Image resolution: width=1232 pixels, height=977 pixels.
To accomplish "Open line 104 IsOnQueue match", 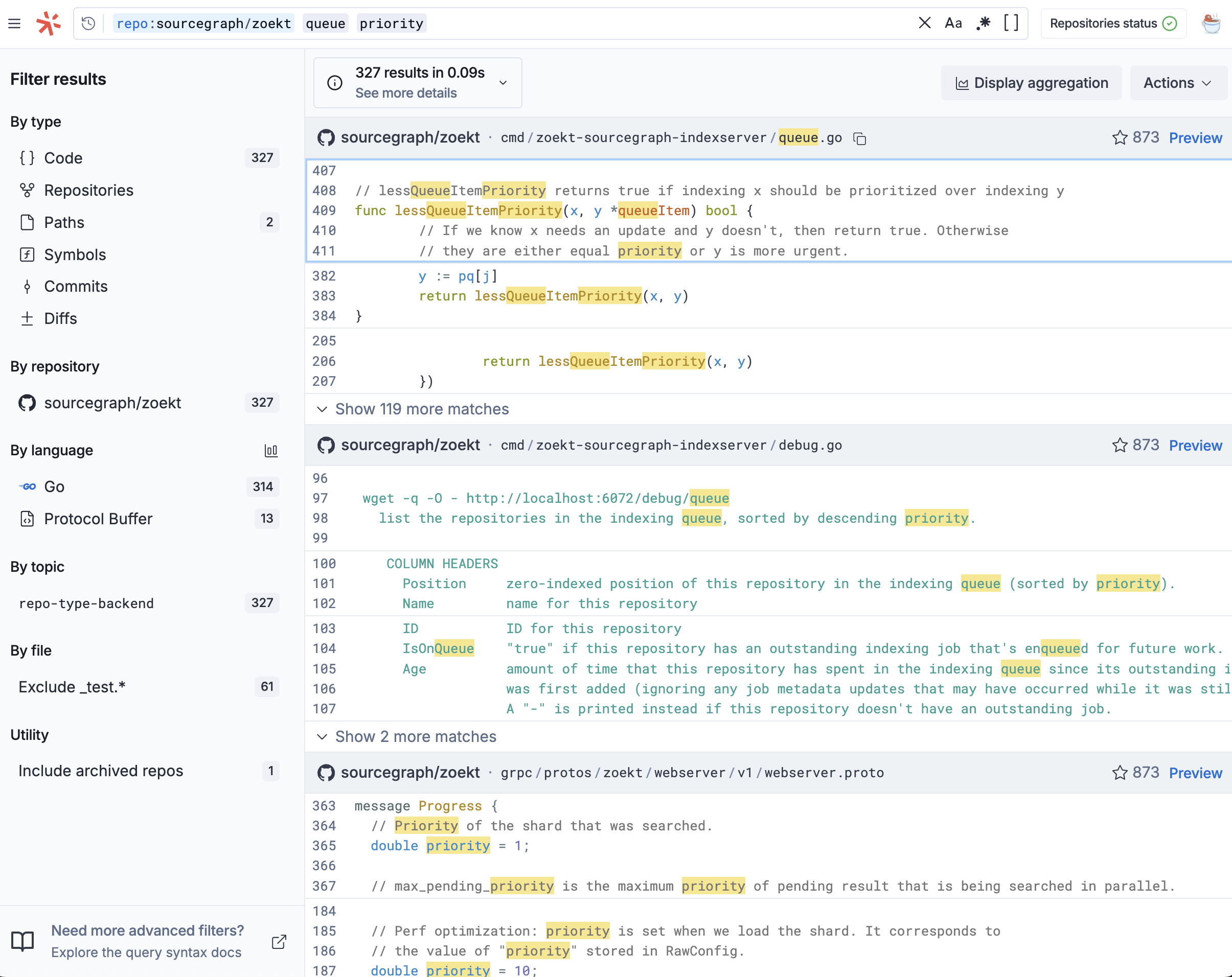I will [438, 648].
